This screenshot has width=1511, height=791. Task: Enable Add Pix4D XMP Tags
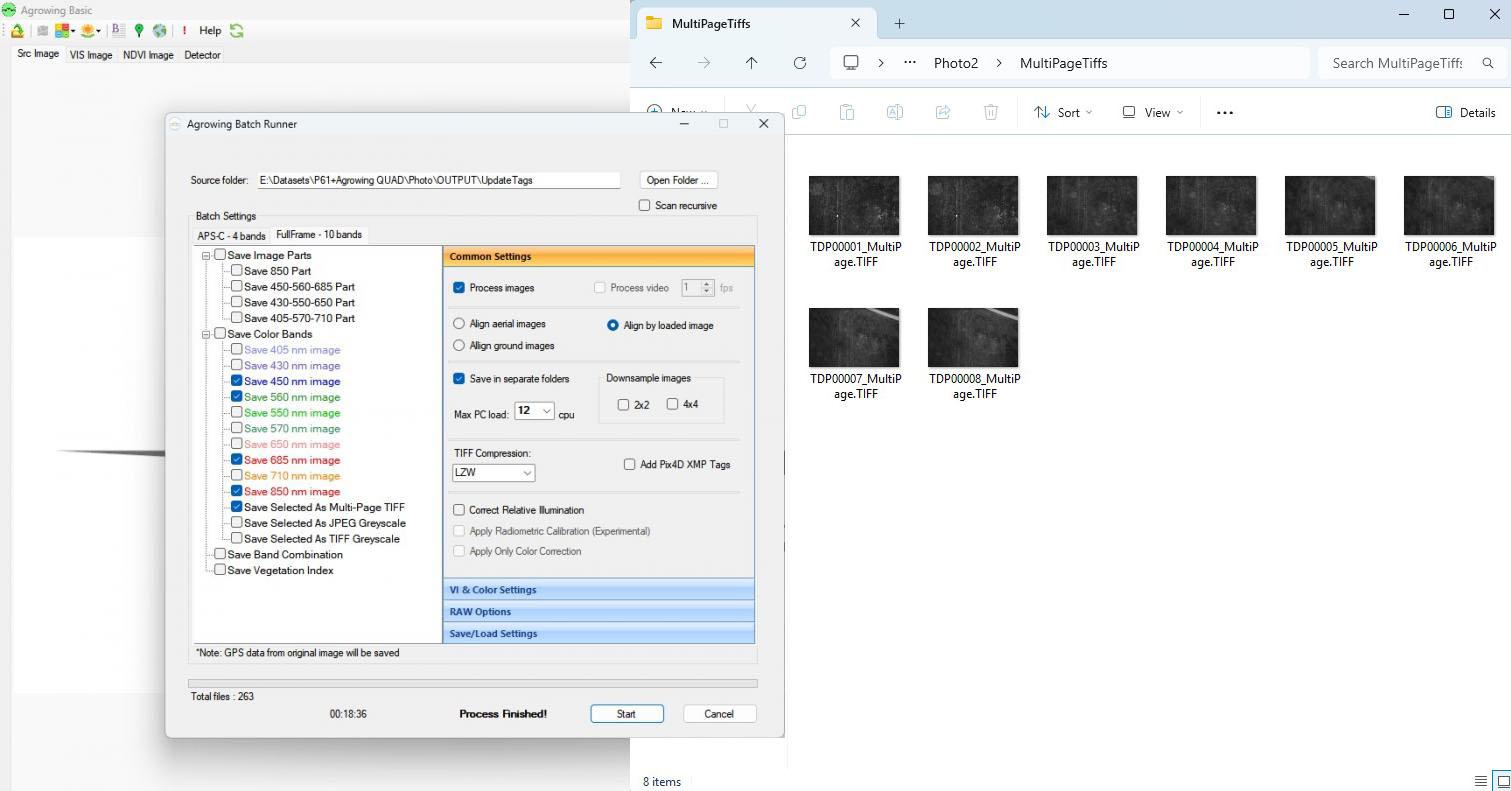pos(630,464)
